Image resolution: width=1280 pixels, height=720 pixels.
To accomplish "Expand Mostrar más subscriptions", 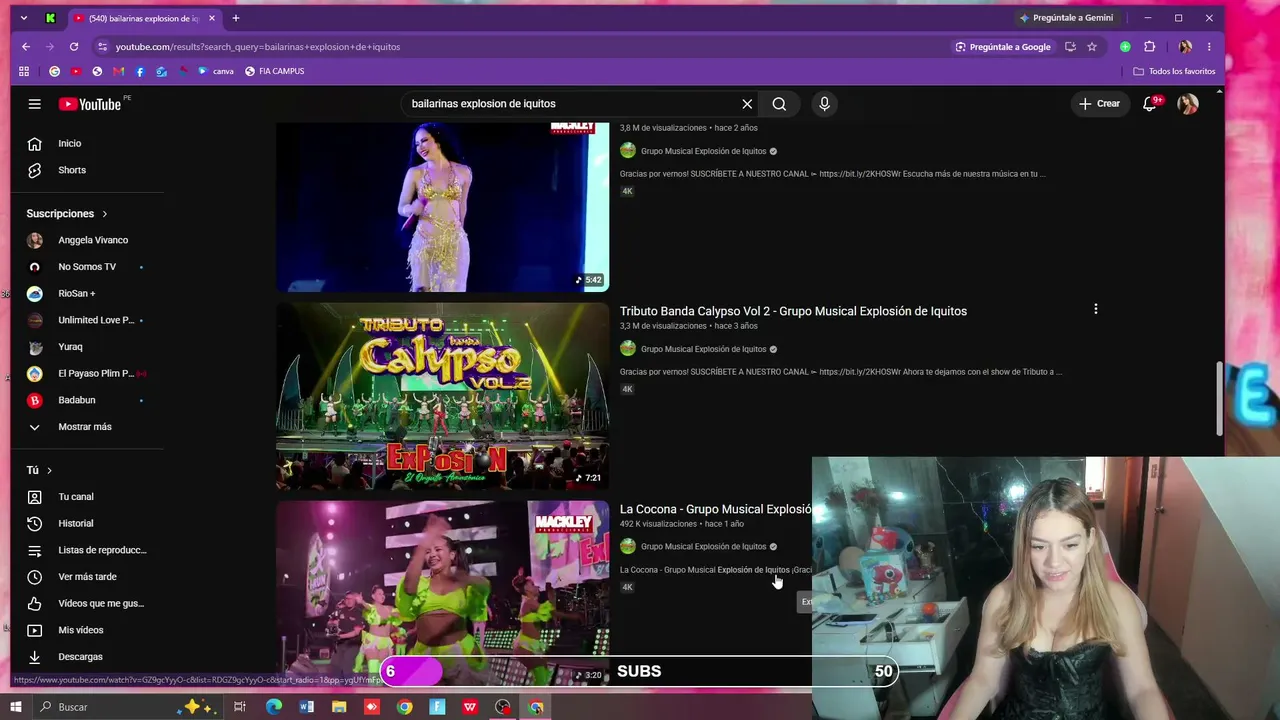I will click(85, 427).
